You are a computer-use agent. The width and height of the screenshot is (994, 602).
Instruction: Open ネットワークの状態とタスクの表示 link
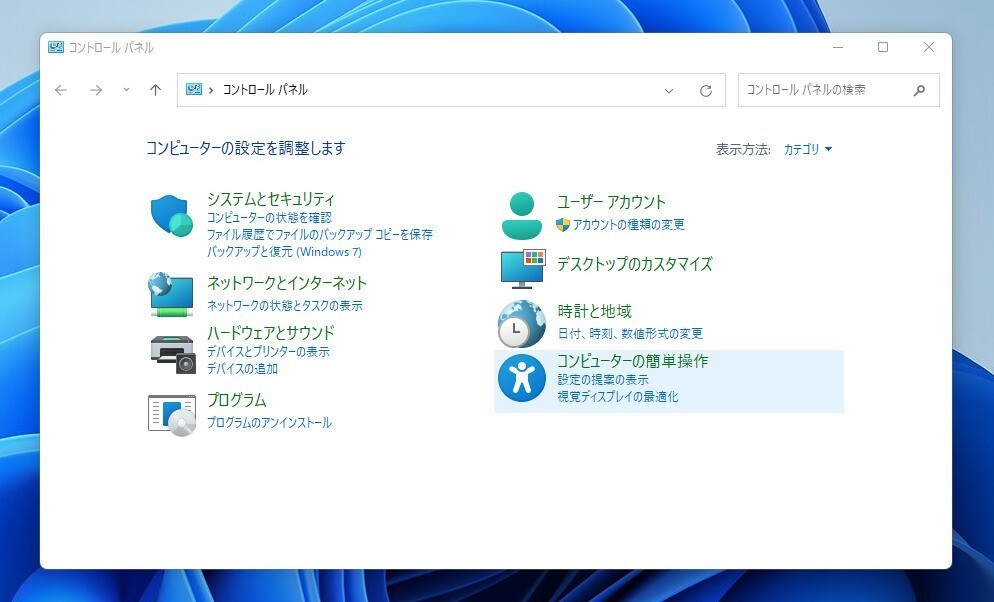tap(285, 306)
